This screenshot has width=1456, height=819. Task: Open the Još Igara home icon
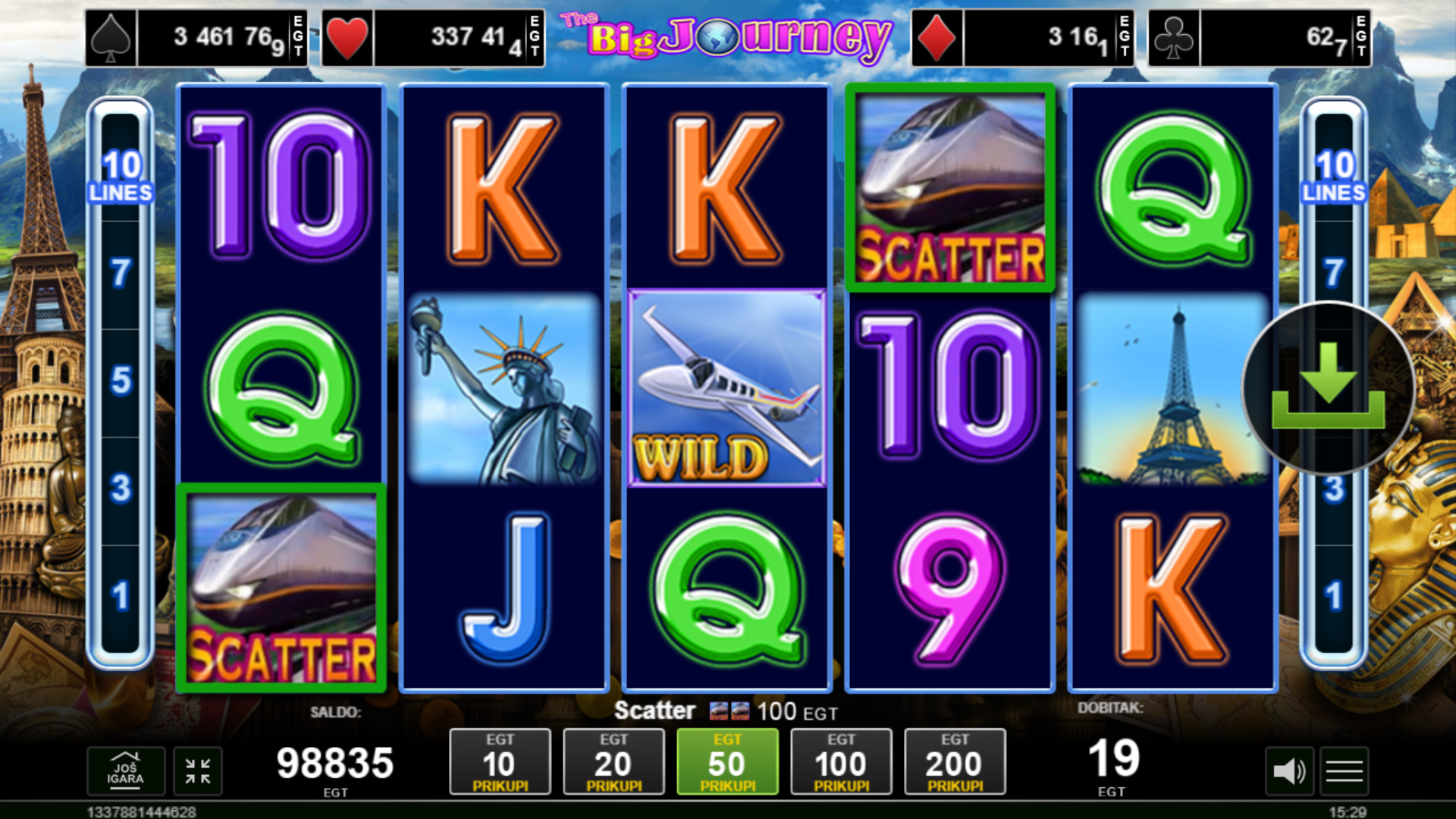click(126, 771)
